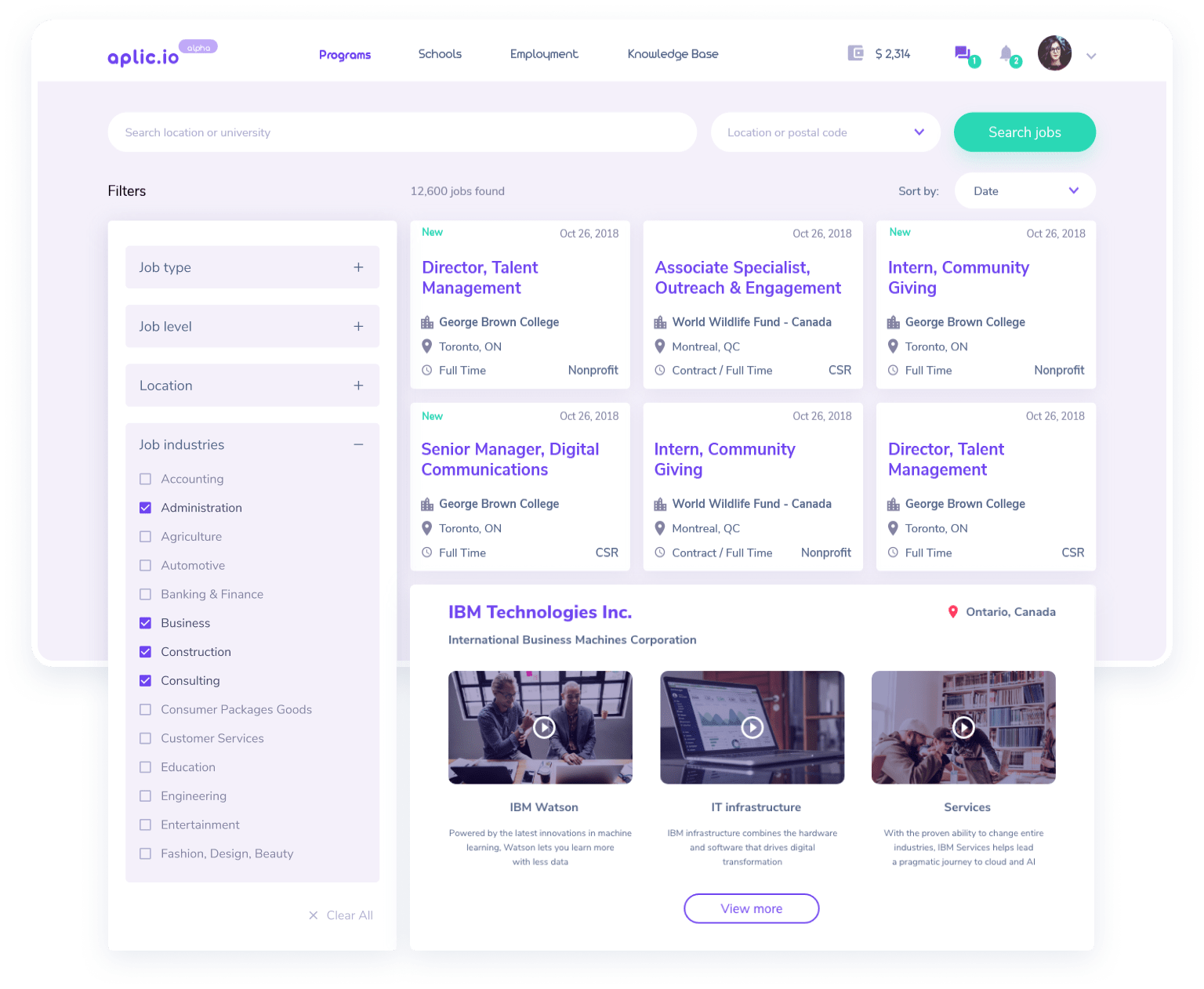Click the user profile avatar

point(1054,53)
